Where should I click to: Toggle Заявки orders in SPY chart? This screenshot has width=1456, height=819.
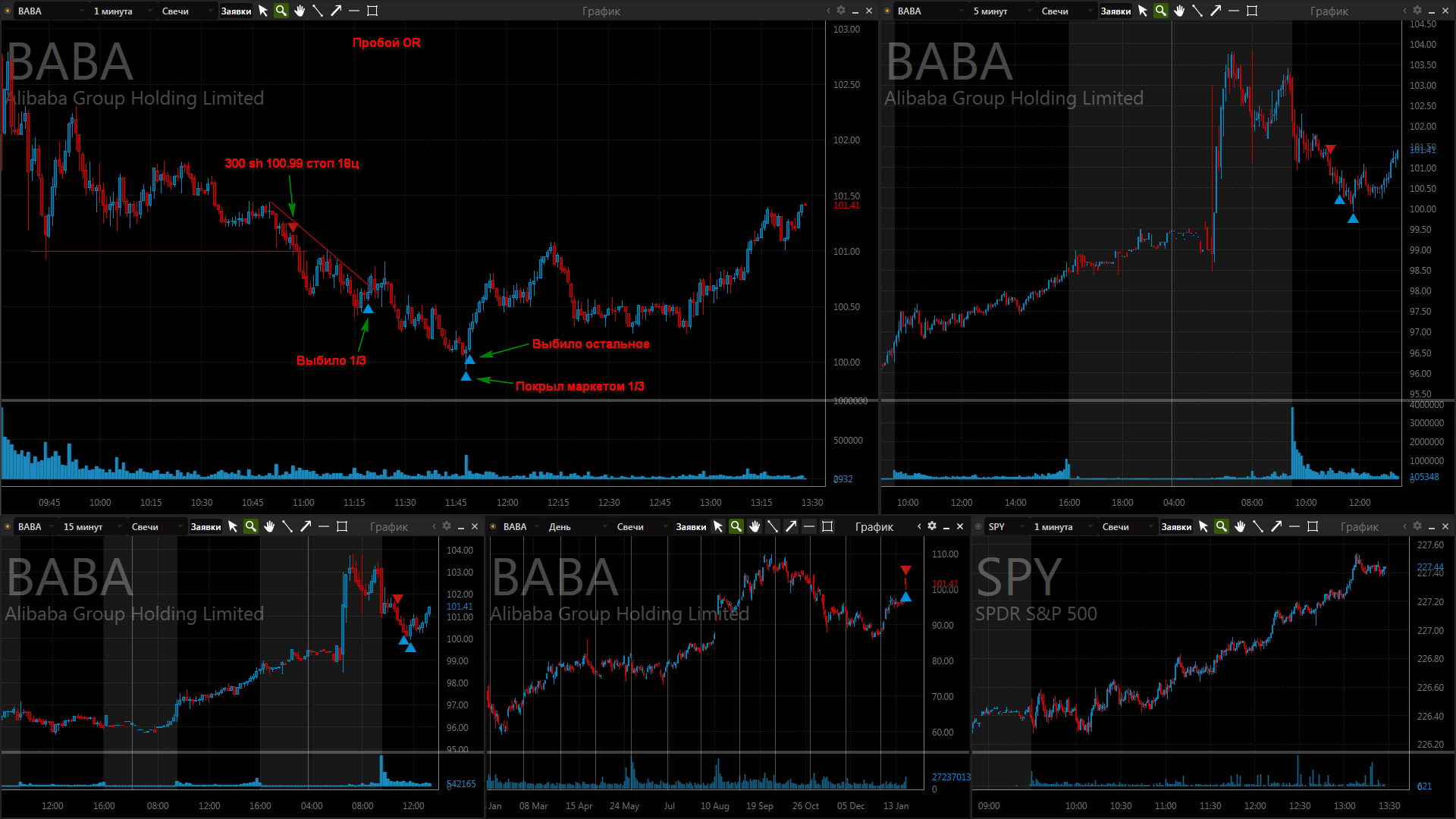click(x=1176, y=527)
